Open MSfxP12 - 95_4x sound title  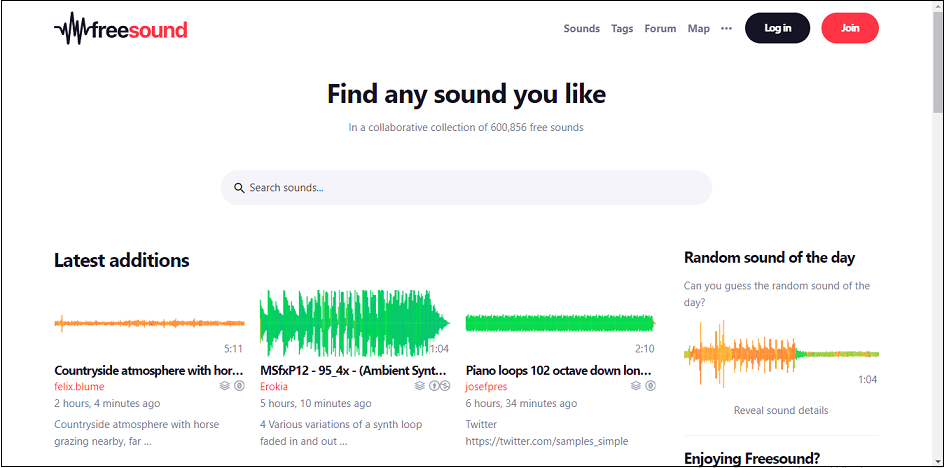354,370
